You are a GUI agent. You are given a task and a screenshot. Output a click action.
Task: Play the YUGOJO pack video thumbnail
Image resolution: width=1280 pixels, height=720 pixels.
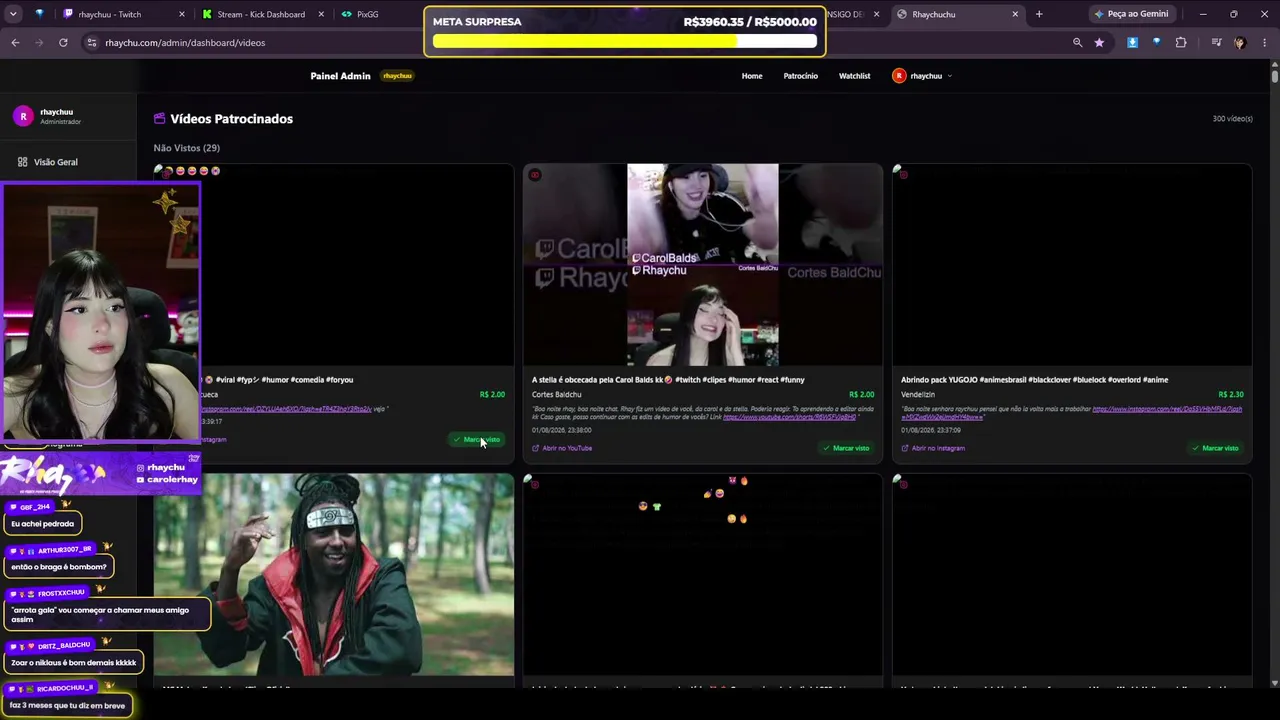[1072, 265]
